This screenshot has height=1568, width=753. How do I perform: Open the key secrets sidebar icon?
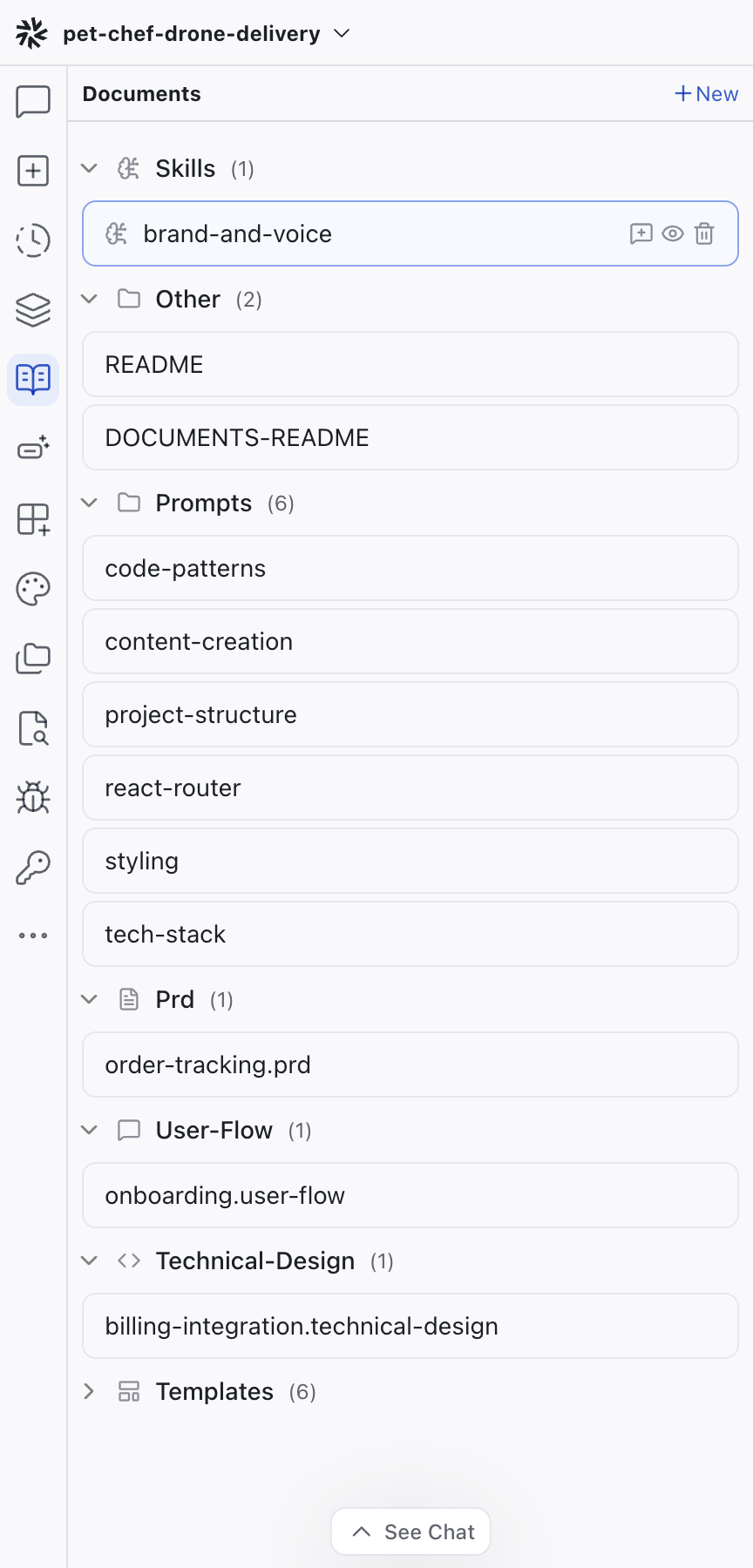33,867
